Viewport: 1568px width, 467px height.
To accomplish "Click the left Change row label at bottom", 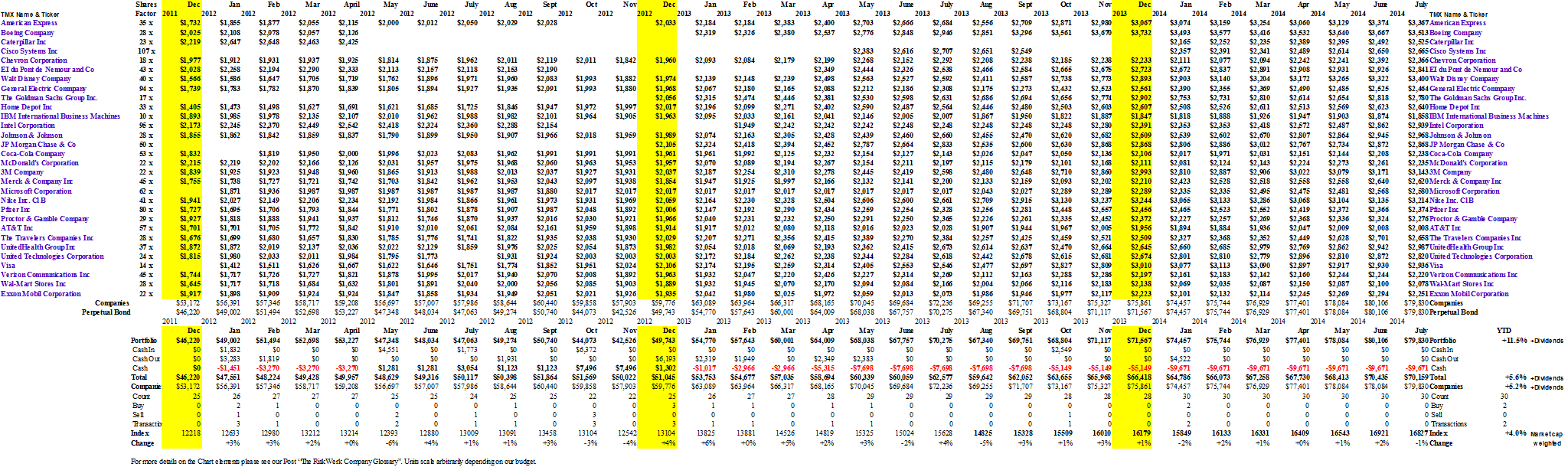I will point(142,443).
